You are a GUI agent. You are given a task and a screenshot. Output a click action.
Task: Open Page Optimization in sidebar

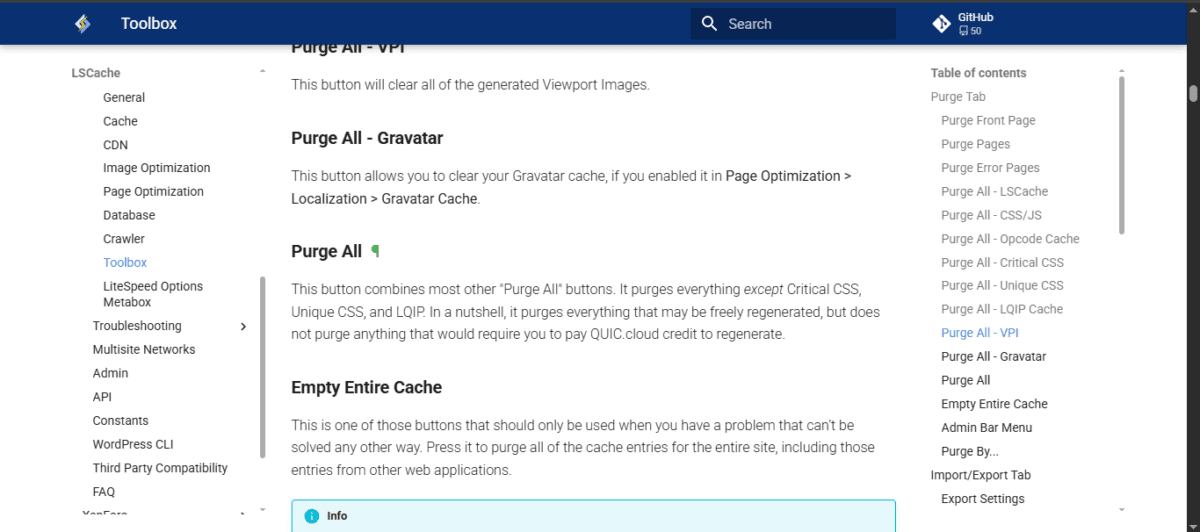point(153,192)
